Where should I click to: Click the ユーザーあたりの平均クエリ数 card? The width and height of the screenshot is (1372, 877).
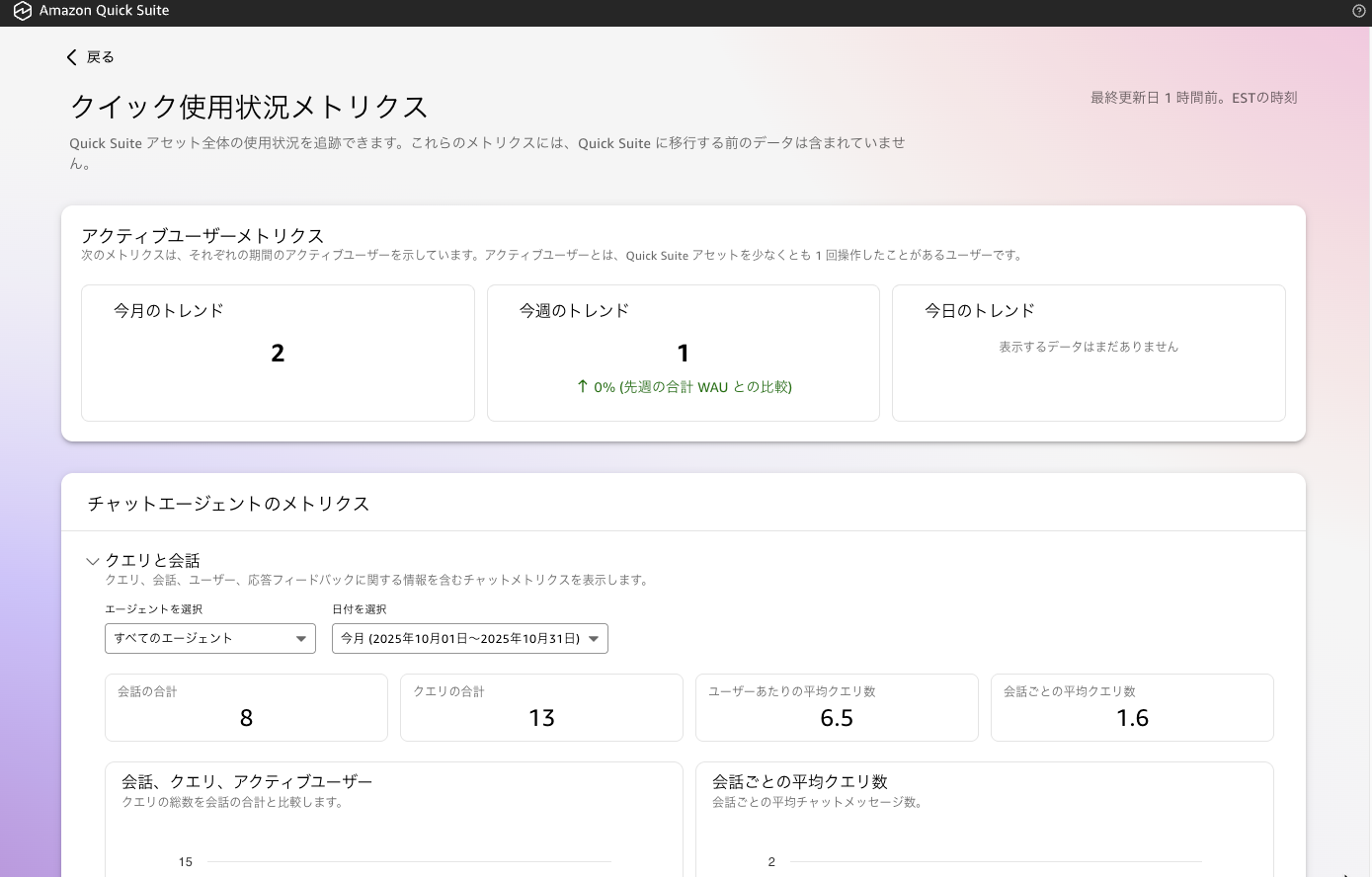pyautogui.click(x=837, y=707)
